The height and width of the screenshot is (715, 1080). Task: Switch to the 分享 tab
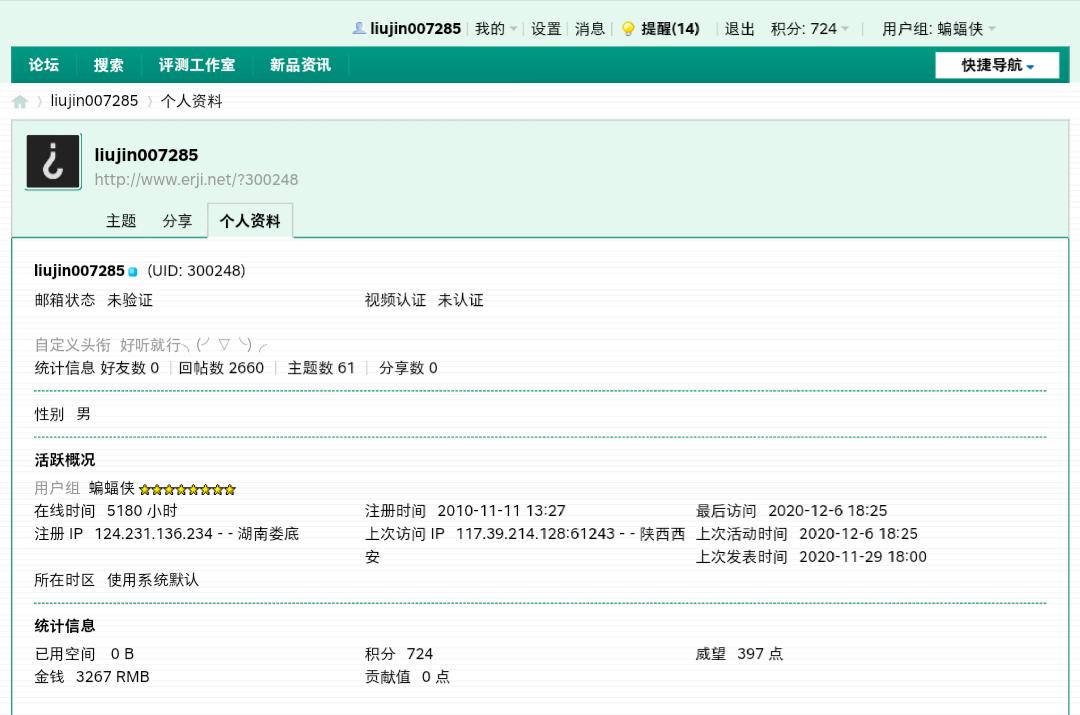click(177, 221)
